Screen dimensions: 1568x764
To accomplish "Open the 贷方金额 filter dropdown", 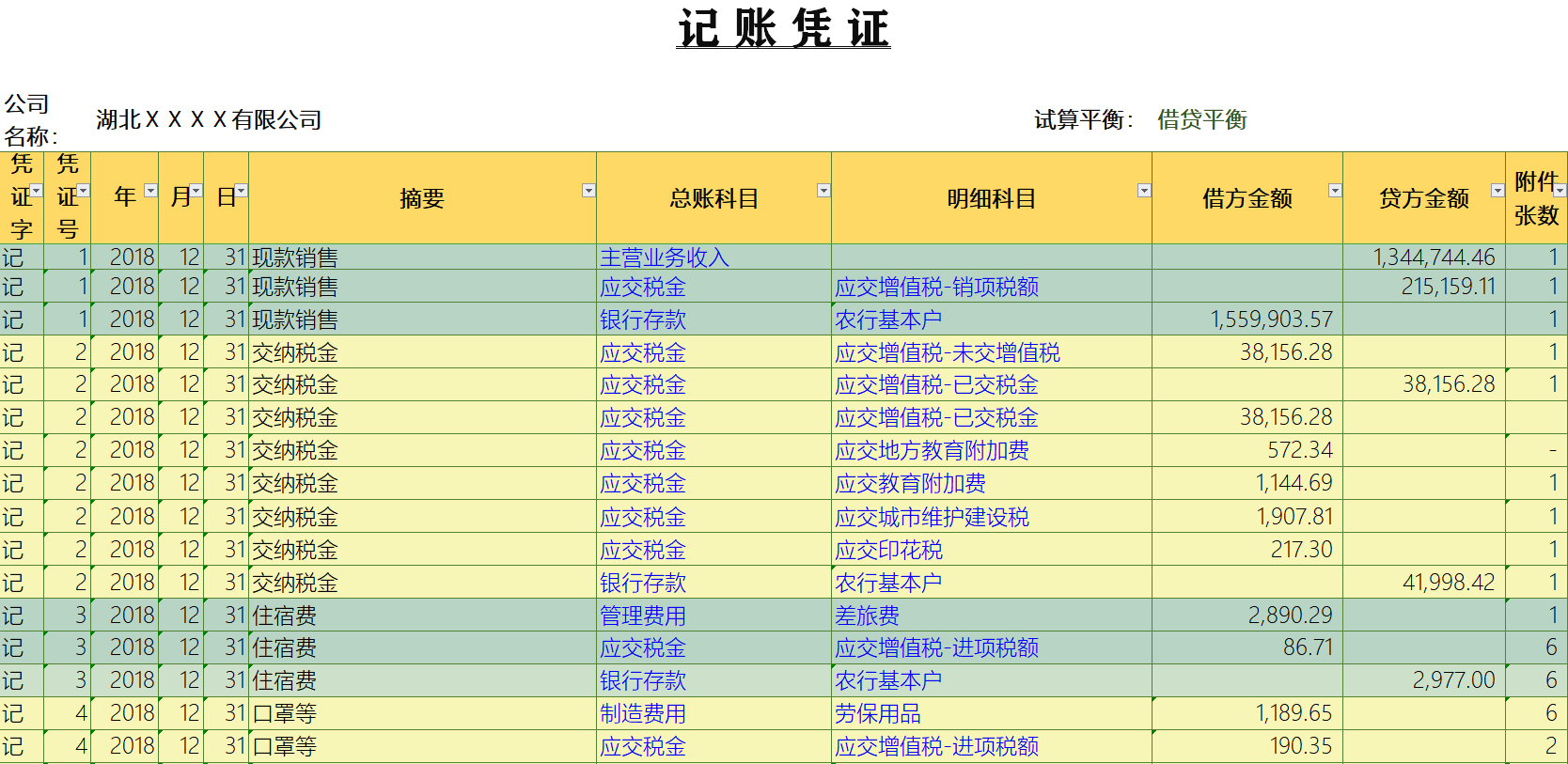I will click(1497, 191).
